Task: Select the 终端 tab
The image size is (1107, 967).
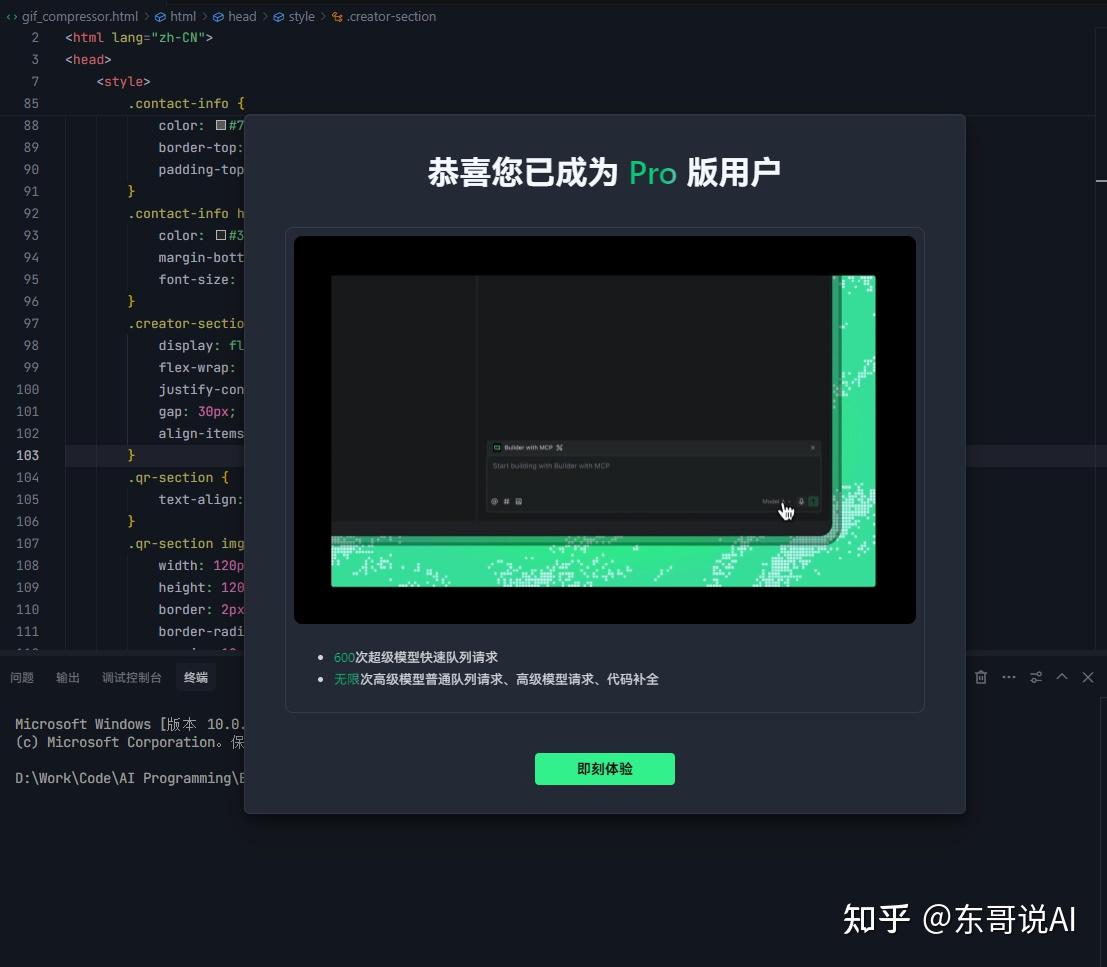Action: [x=195, y=677]
